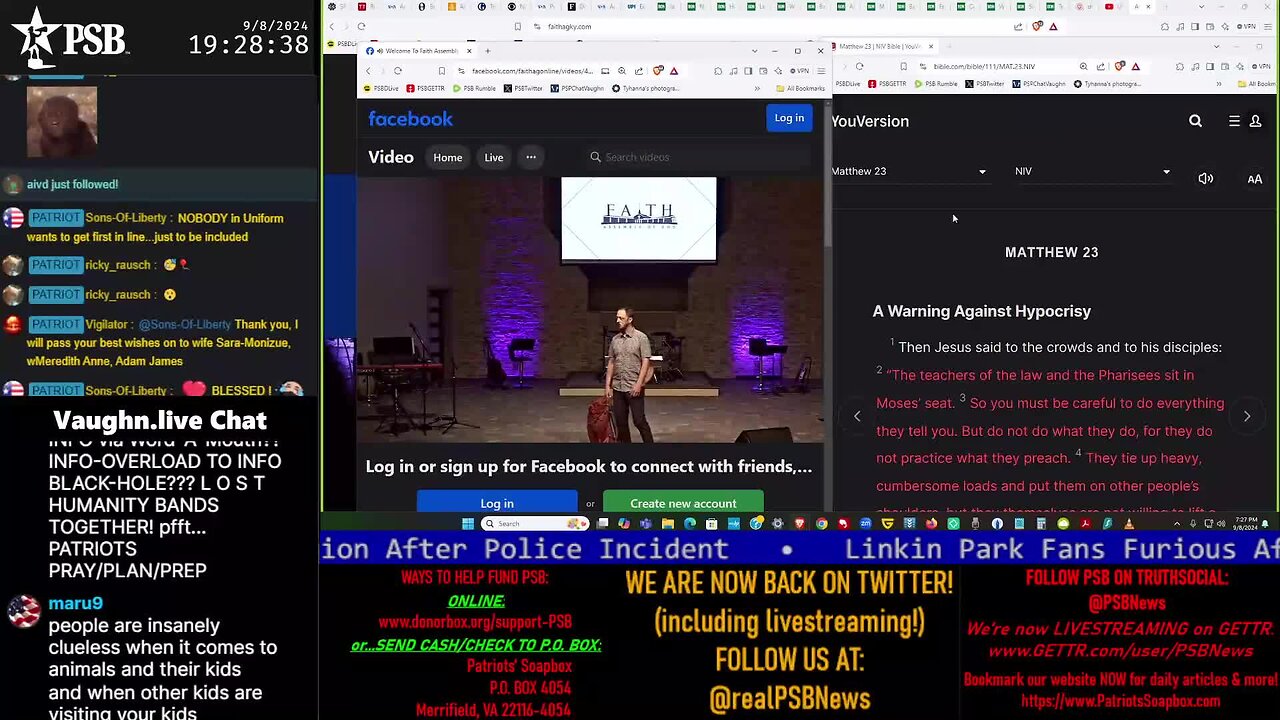
Task: Click the Search videos field on Facebook
Action: (x=698, y=157)
